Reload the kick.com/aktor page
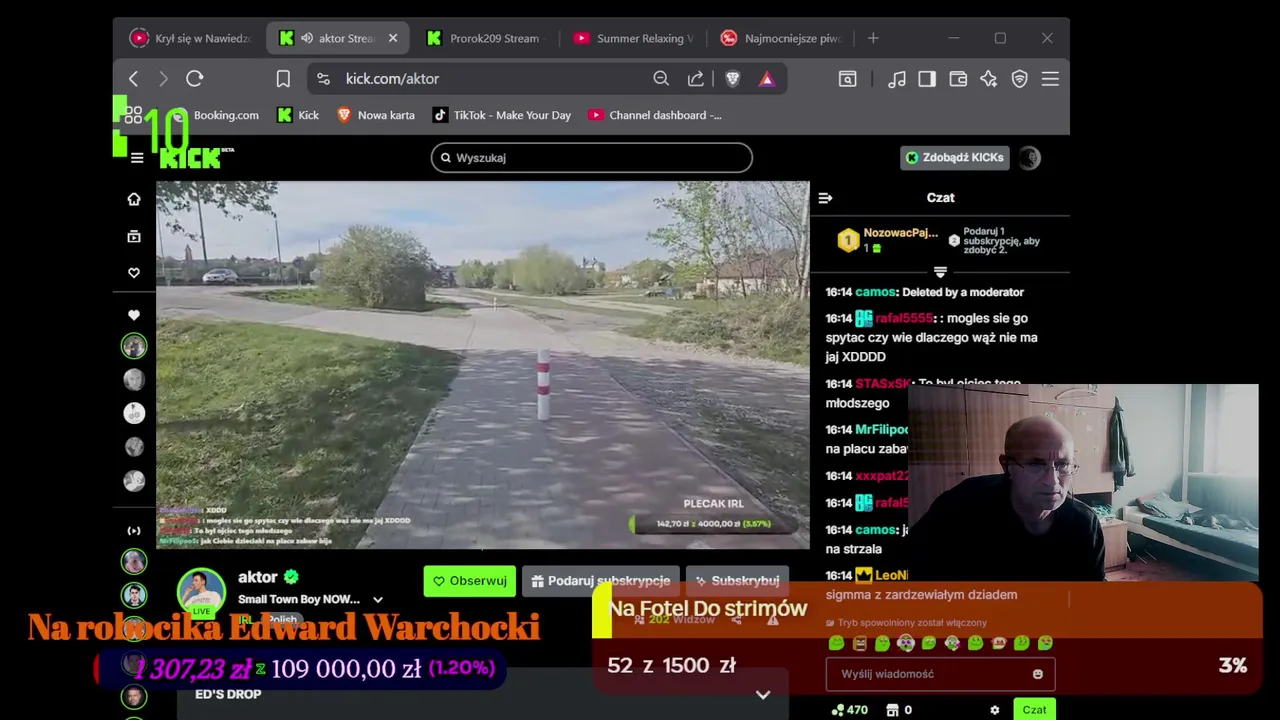The width and height of the screenshot is (1280, 720). click(195, 78)
